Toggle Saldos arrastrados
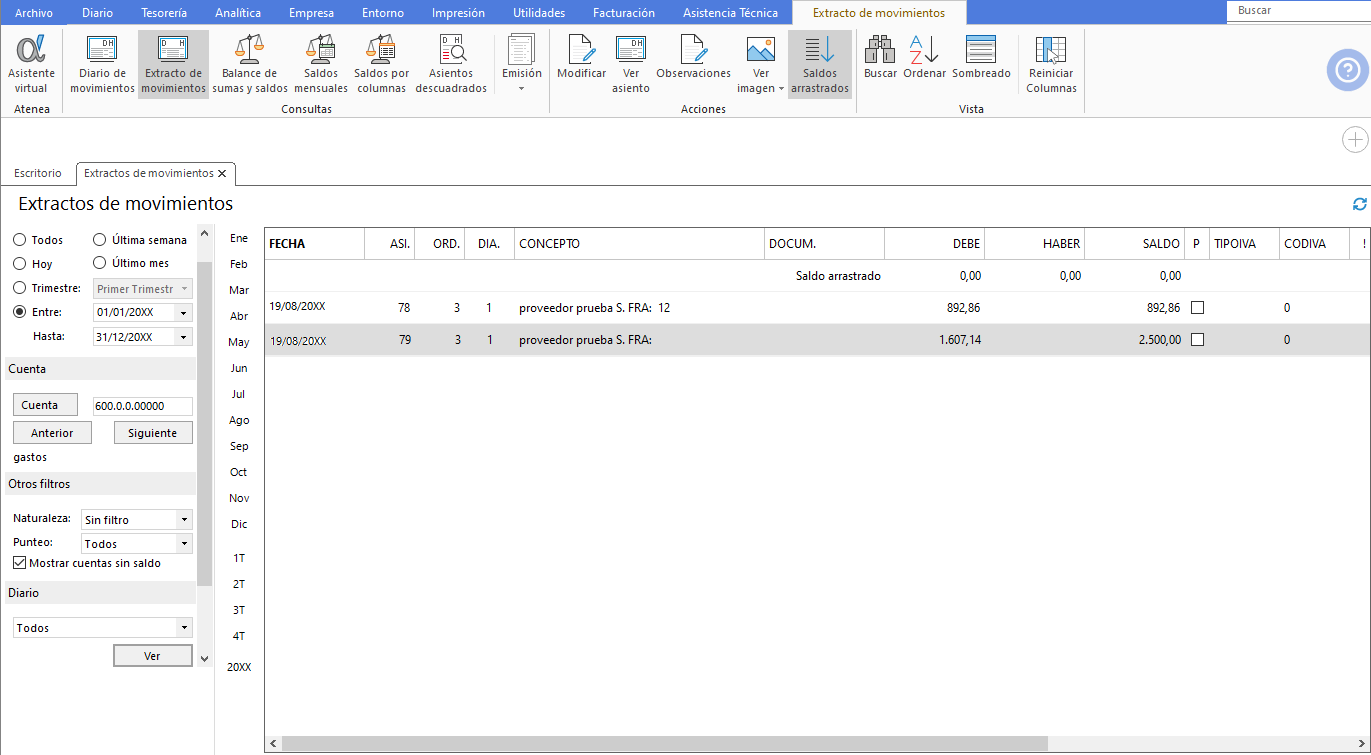The width and height of the screenshot is (1371, 755). click(x=819, y=64)
